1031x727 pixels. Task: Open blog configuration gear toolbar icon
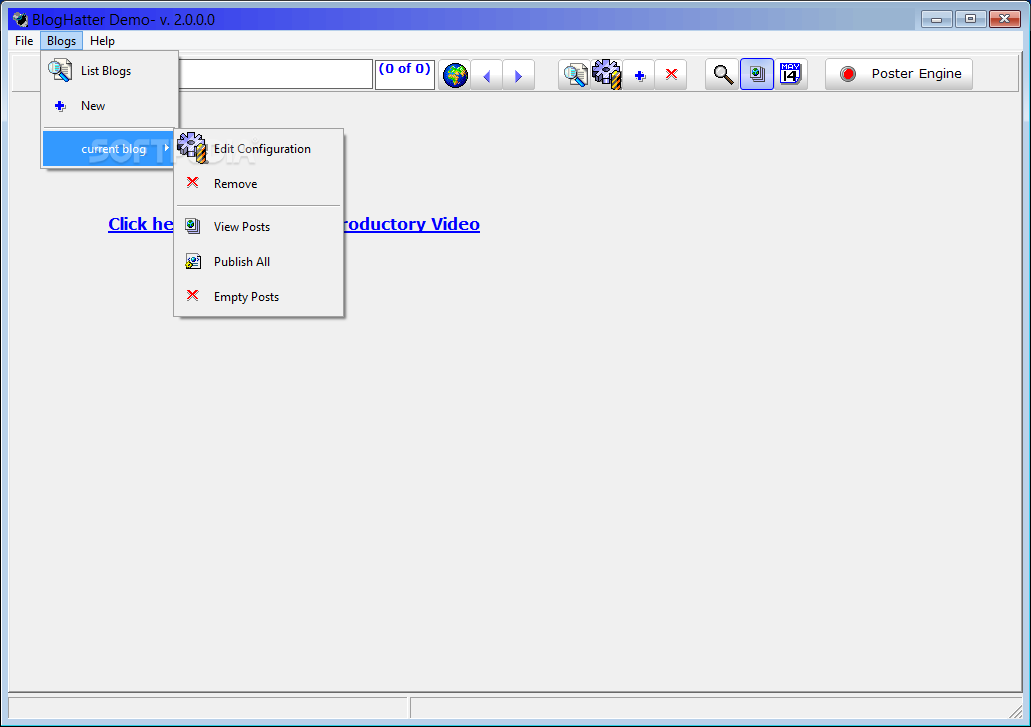[x=606, y=74]
